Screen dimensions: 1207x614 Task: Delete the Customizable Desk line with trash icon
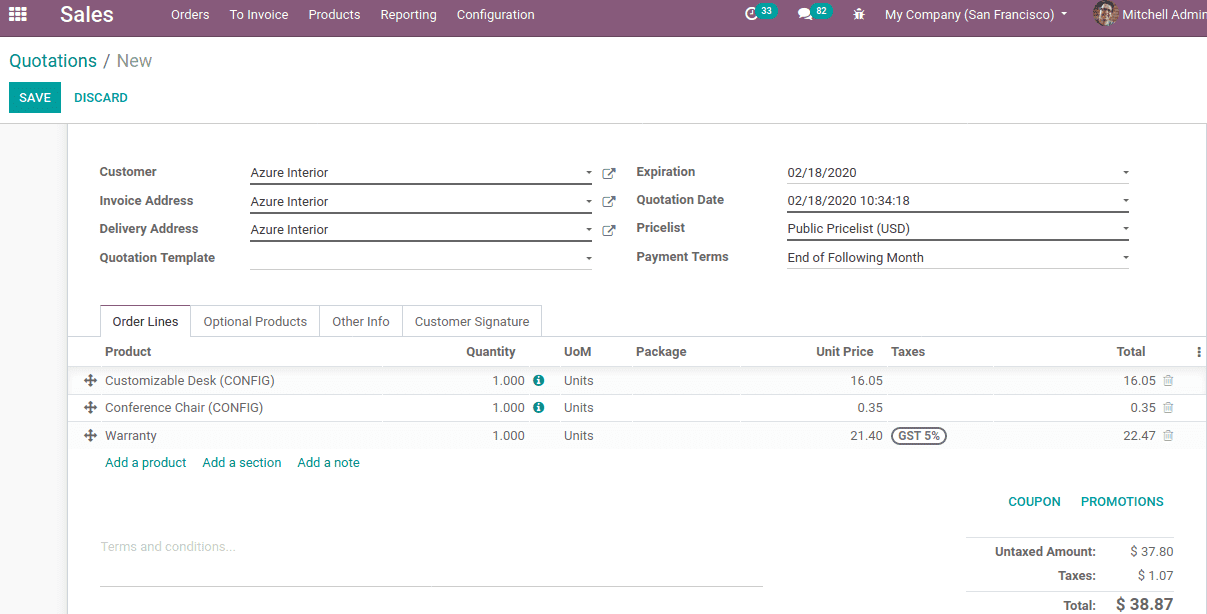(x=1168, y=380)
